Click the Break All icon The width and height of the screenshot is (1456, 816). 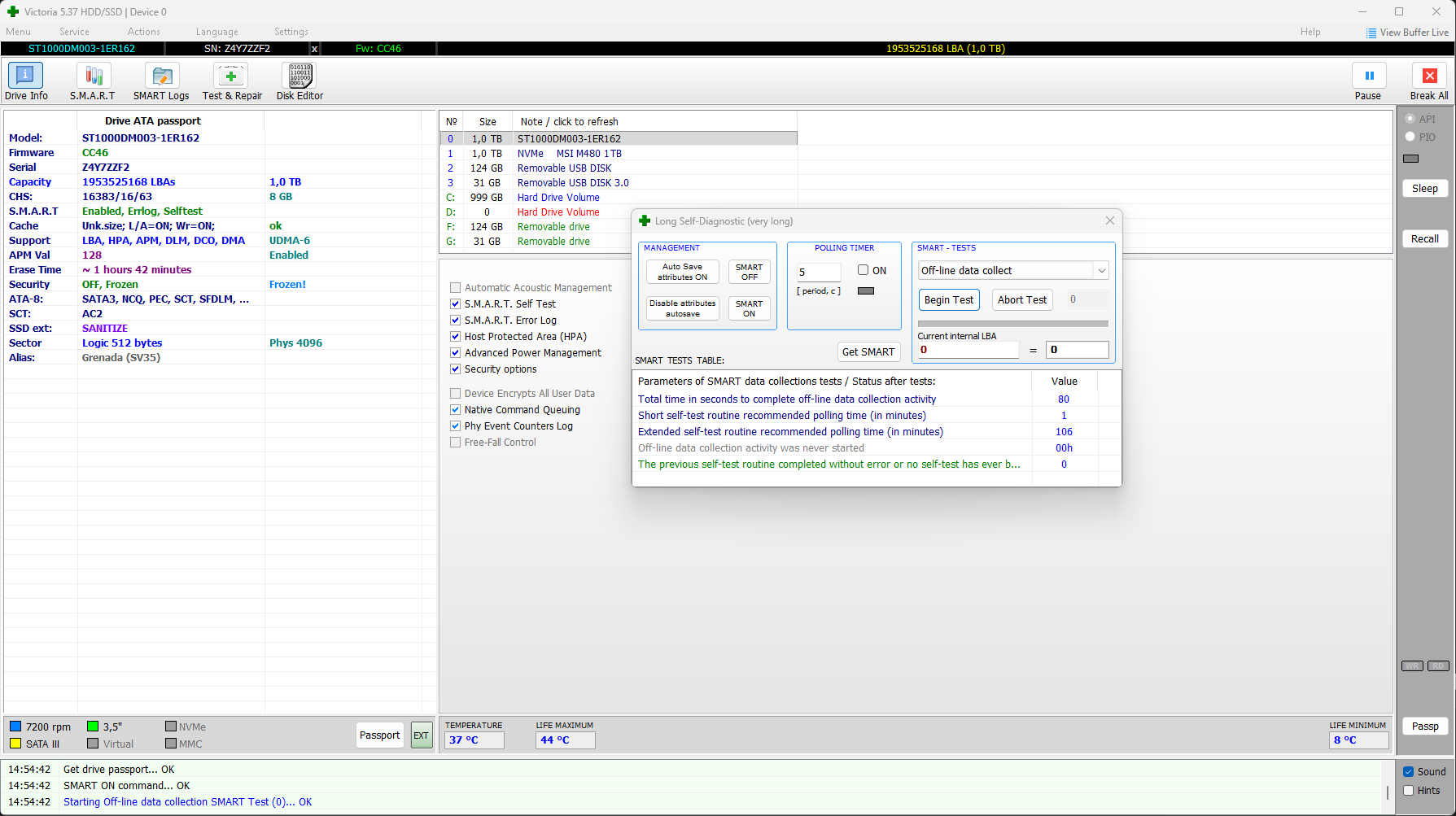tap(1429, 76)
